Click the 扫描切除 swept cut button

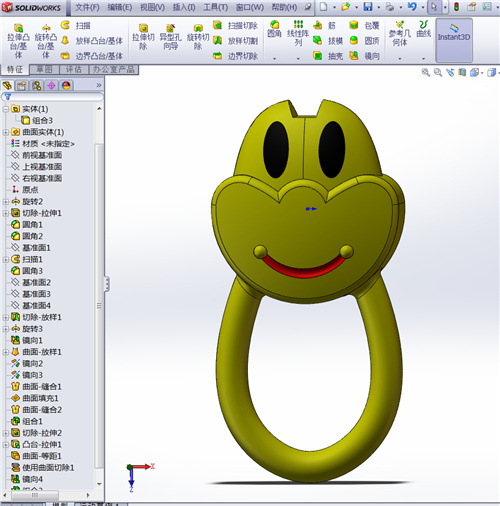[x=235, y=25]
